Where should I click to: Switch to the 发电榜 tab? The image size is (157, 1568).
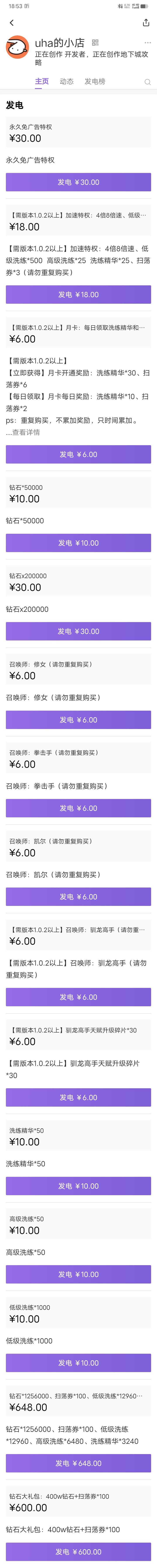[95, 82]
